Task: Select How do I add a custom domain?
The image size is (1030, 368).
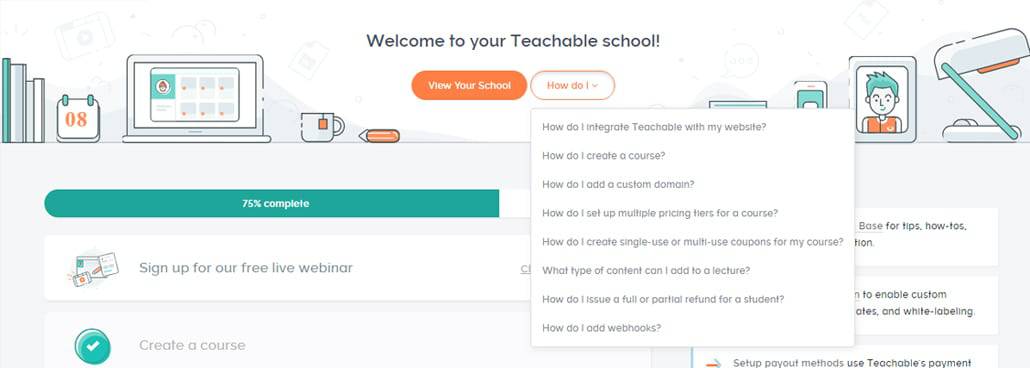Action: tap(618, 185)
